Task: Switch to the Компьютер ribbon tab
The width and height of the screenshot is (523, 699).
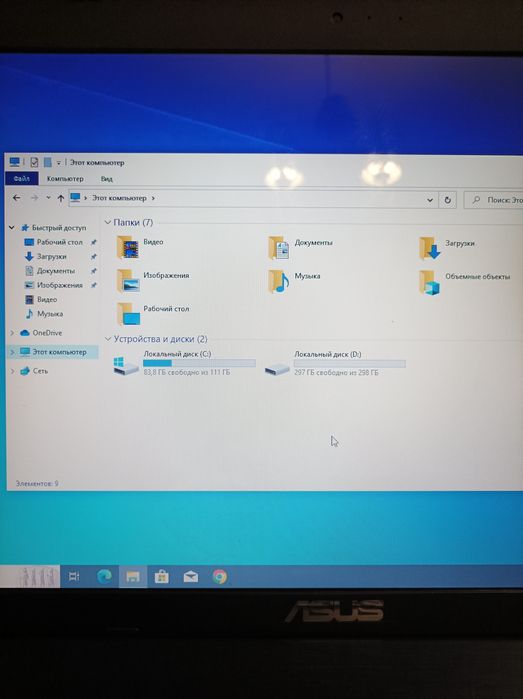Action: 65,179
